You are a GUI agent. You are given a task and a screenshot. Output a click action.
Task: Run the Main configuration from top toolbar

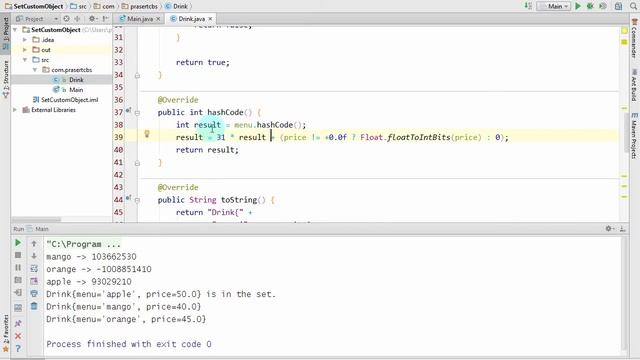pyautogui.click(x=578, y=6)
